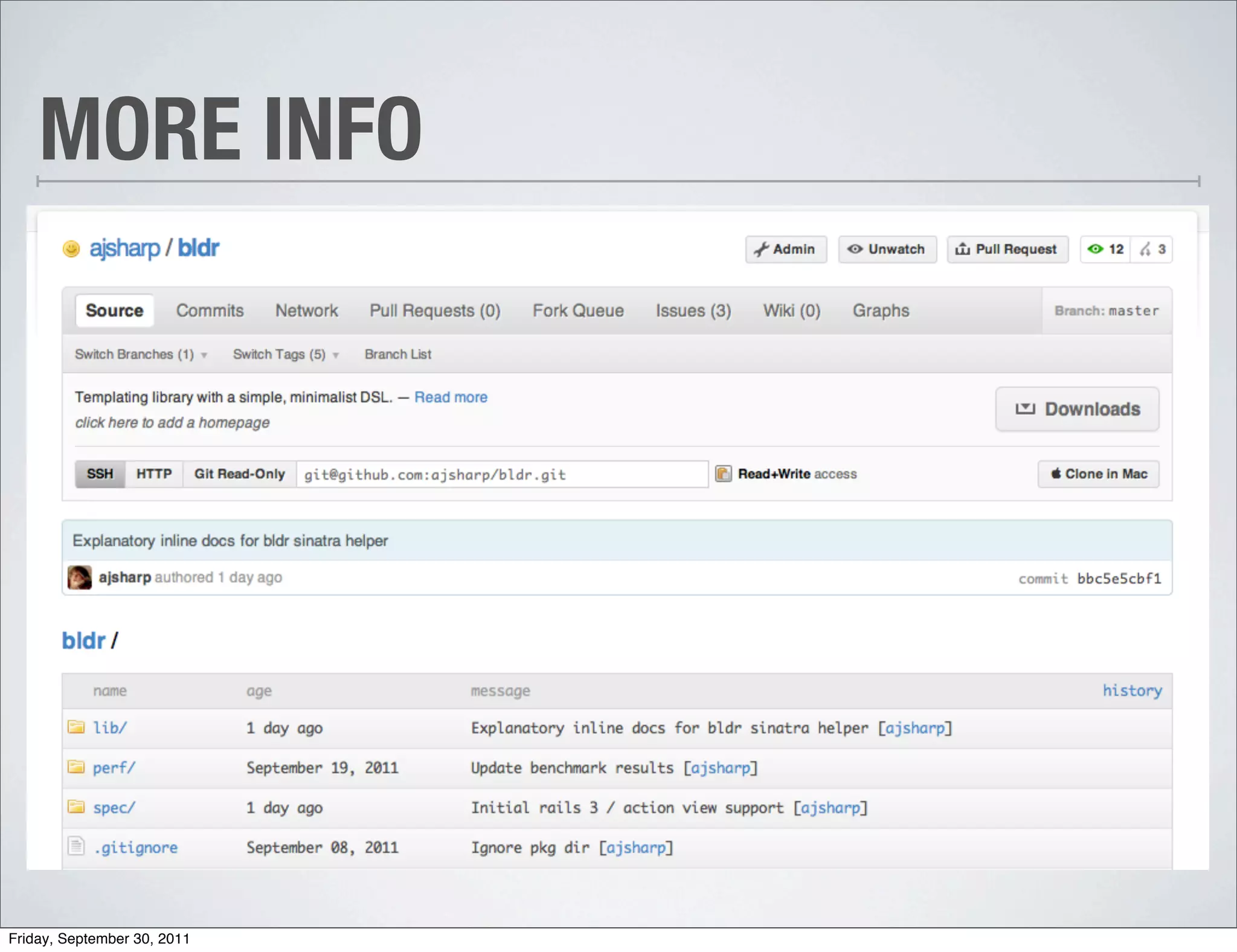Open the Fork Queue tab
Image resolution: width=1237 pixels, height=952 pixels.
click(x=578, y=310)
